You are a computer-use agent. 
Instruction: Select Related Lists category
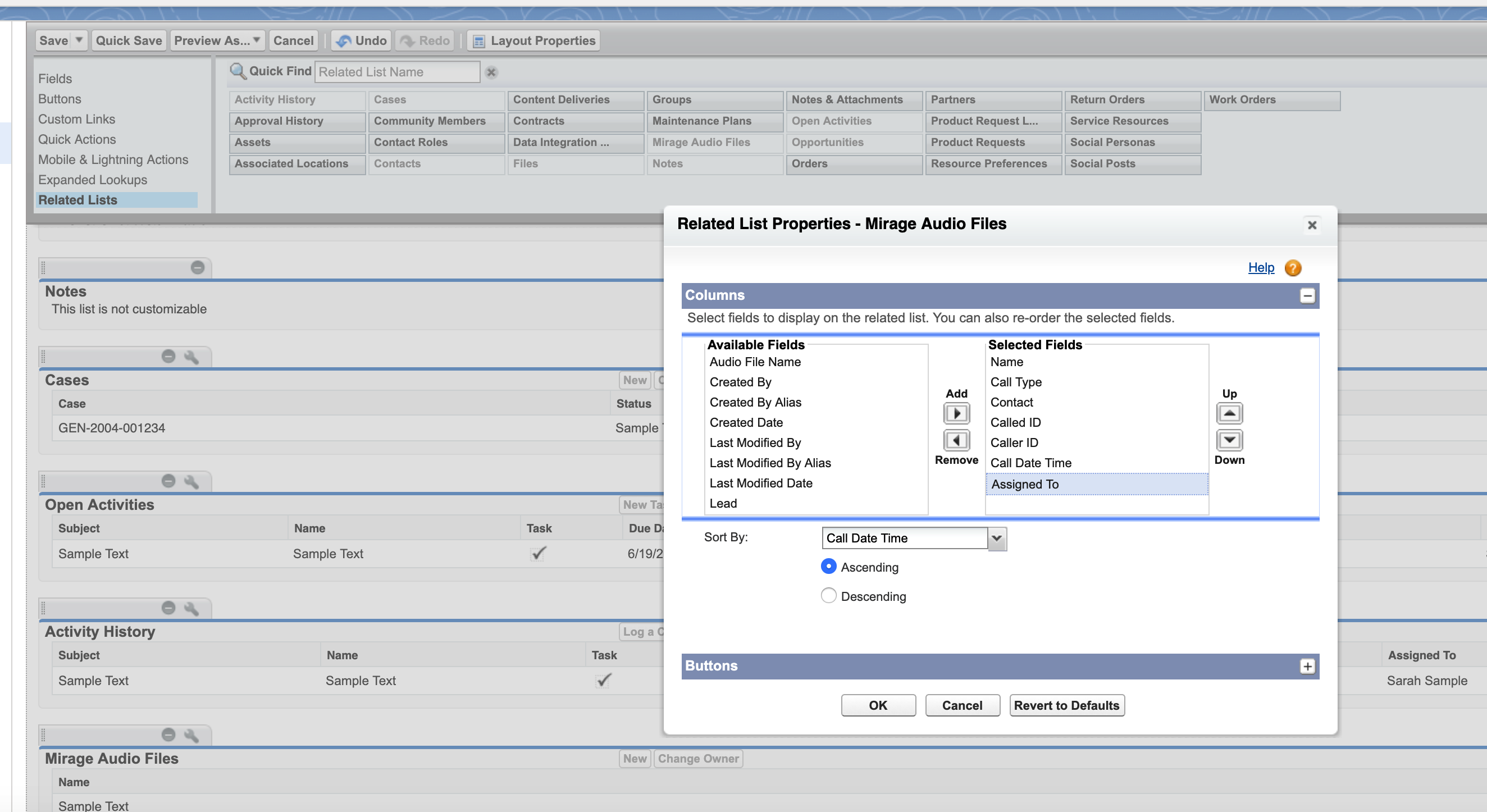point(117,200)
